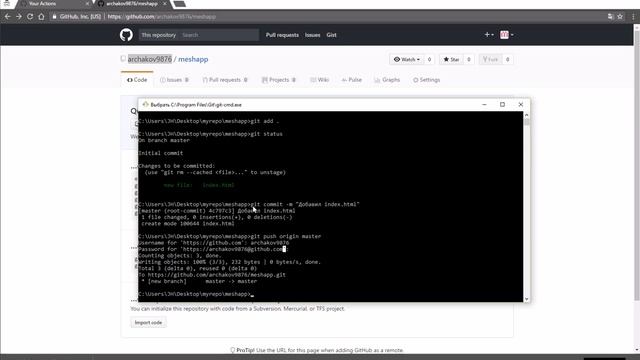Select the Graphs tab

click(x=387, y=80)
